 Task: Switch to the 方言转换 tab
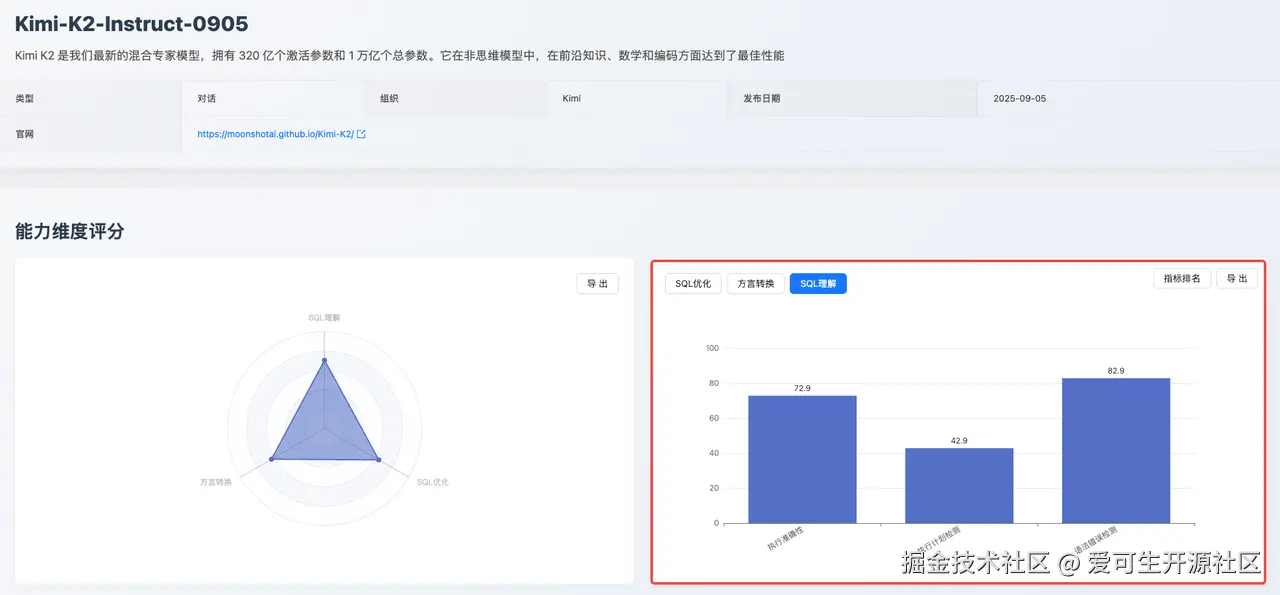click(755, 284)
